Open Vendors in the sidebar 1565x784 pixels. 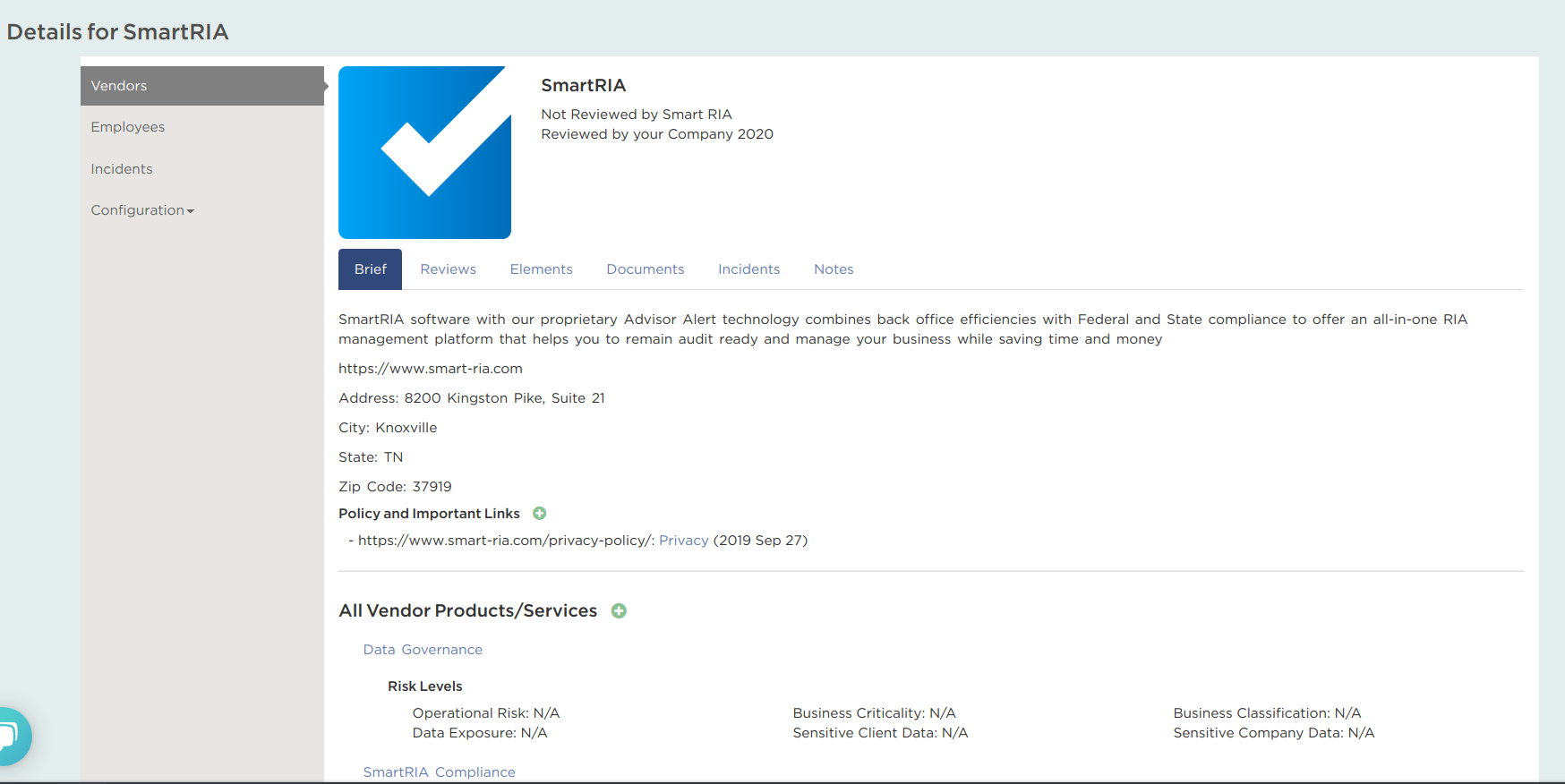[x=202, y=86]
